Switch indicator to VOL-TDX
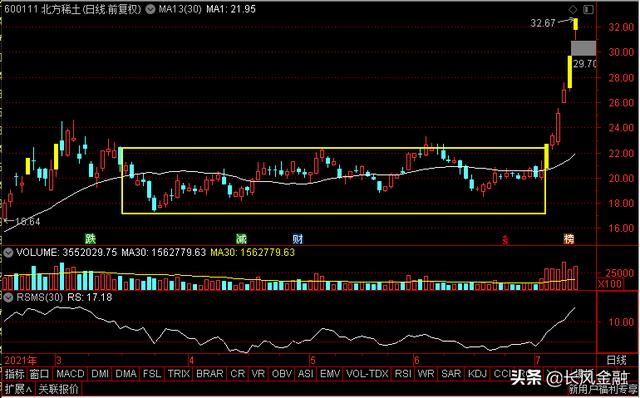 click(x=367, y=374)
